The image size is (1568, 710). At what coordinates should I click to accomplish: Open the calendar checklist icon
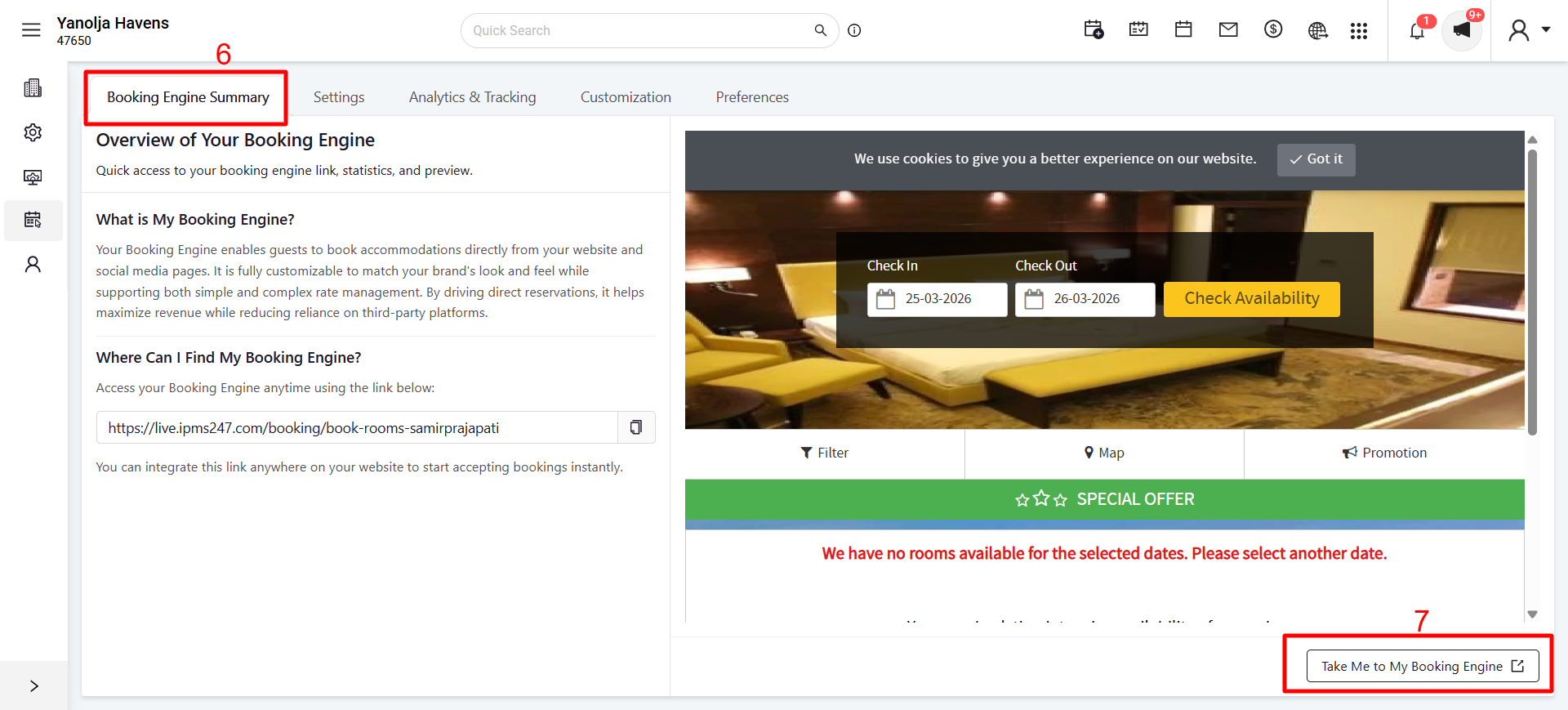(1138, 30)
